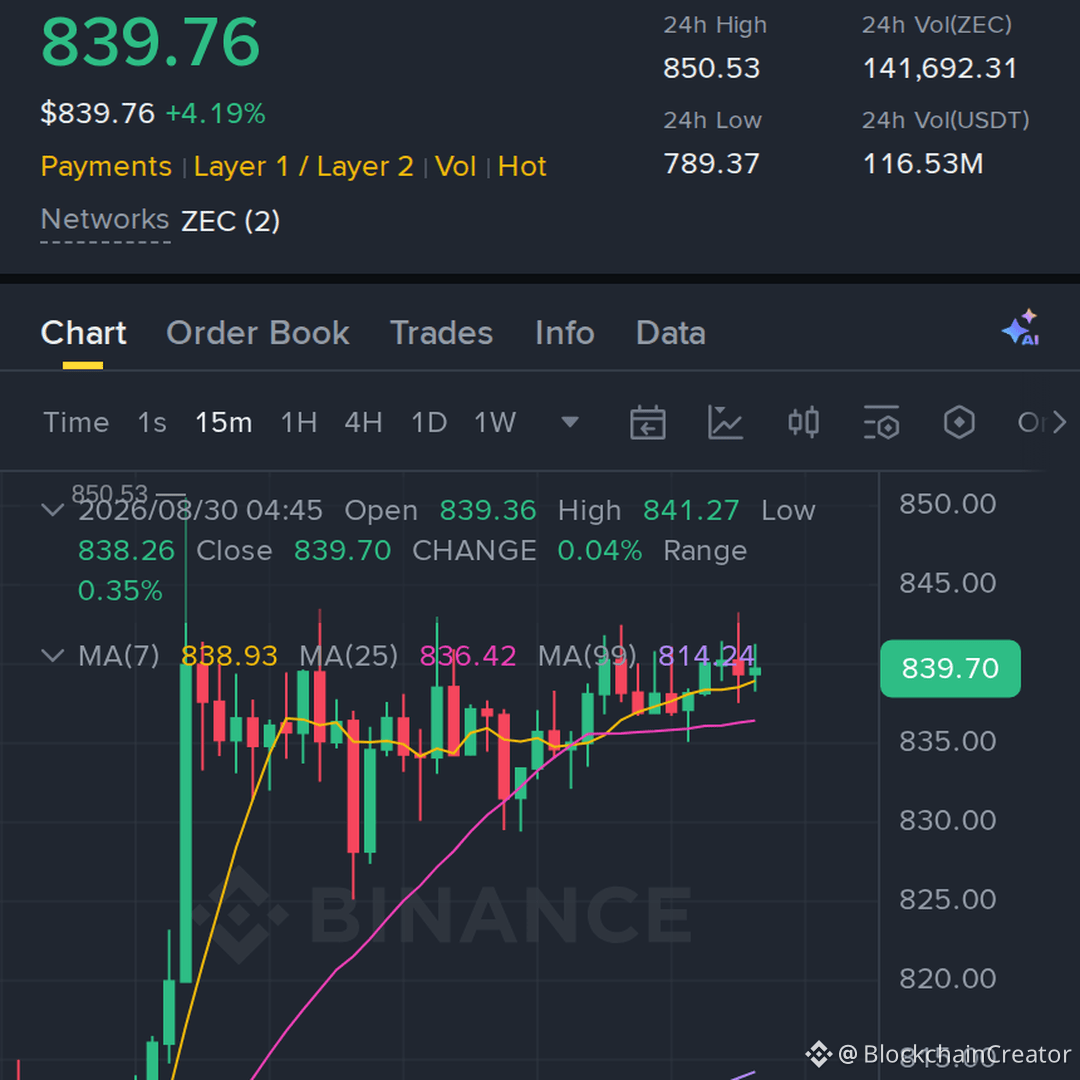Tap the 24h Low value 789.37
The width and height of the screenshot is (1080, 1080).
point(712,164)
